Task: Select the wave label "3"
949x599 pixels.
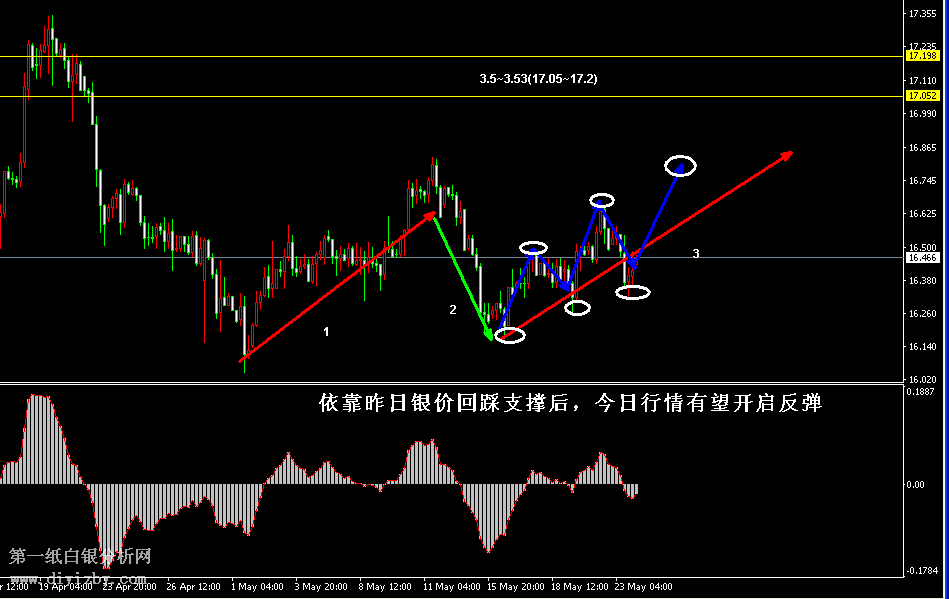Action: tap(696, 254)
